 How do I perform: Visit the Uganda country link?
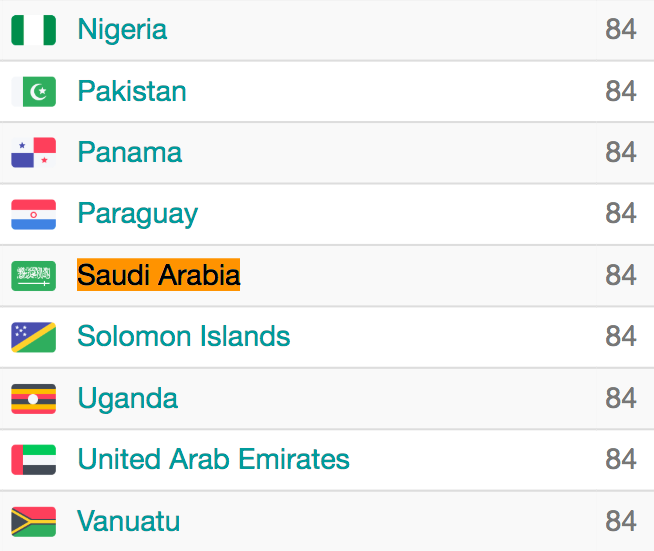tap(128, 399)
